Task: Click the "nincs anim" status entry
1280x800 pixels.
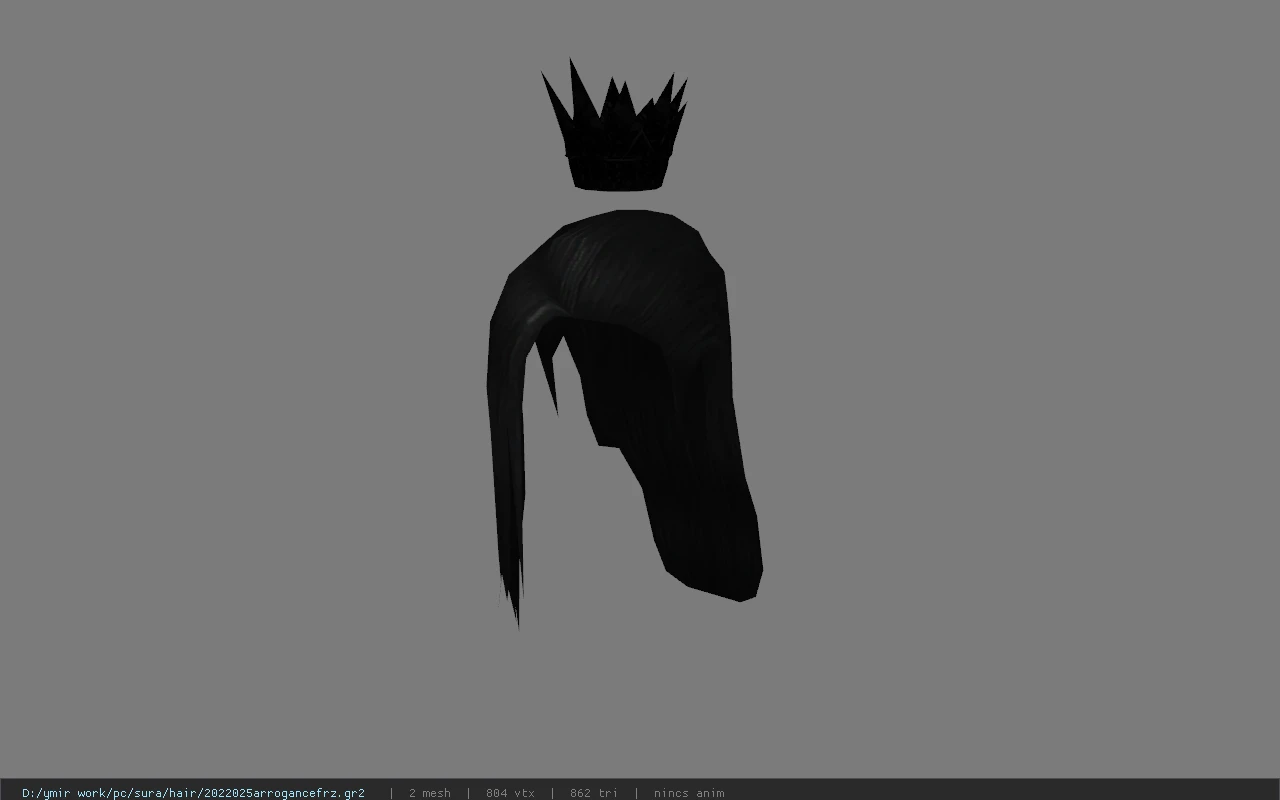Action: [x=689, y=793]
